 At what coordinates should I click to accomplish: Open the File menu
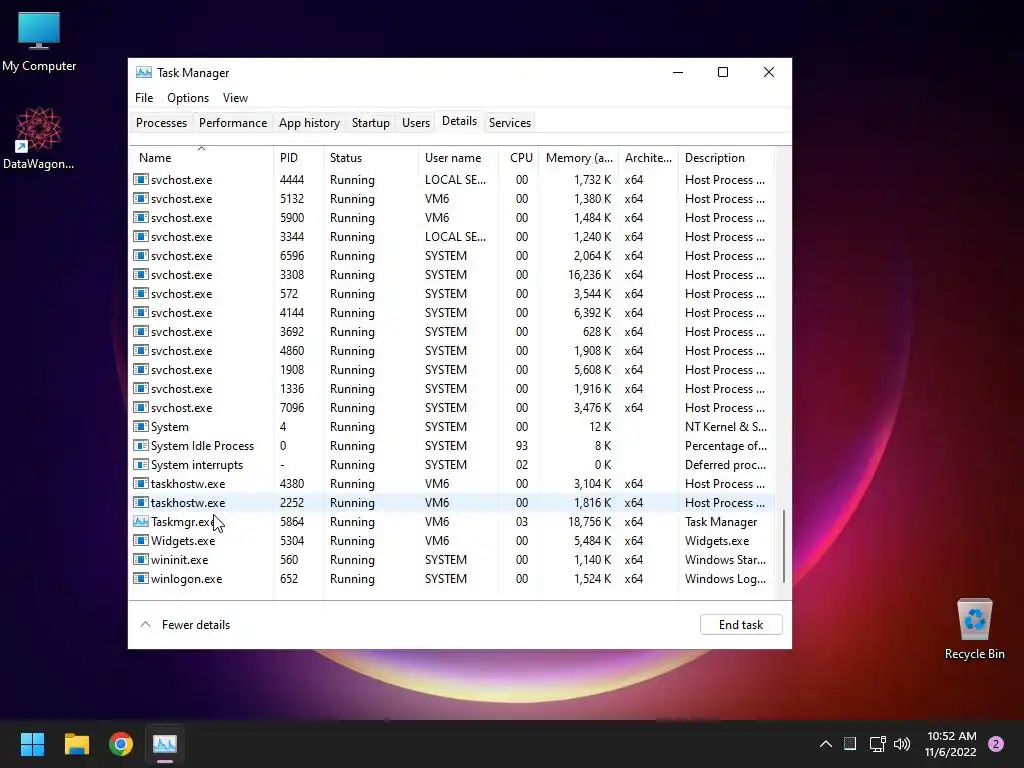tap(144, 98)
